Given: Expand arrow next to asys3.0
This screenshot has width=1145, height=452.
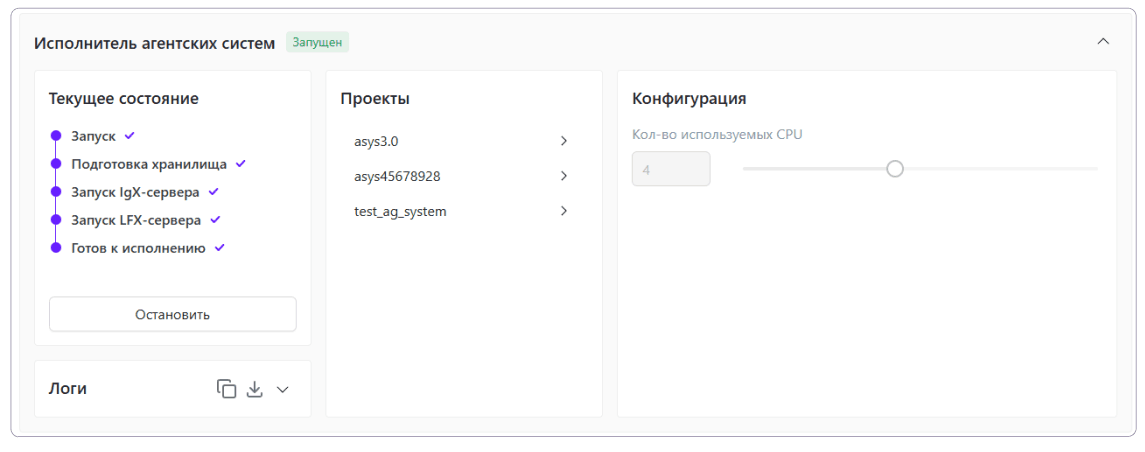Looking at the screenshot, I should coord(564,141).
